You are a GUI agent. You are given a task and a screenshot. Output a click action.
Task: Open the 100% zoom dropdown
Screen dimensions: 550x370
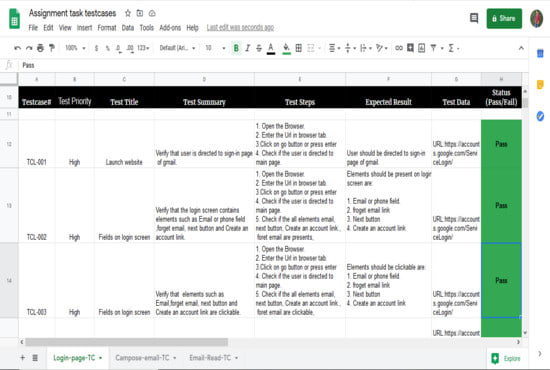(x=75, y=48)
